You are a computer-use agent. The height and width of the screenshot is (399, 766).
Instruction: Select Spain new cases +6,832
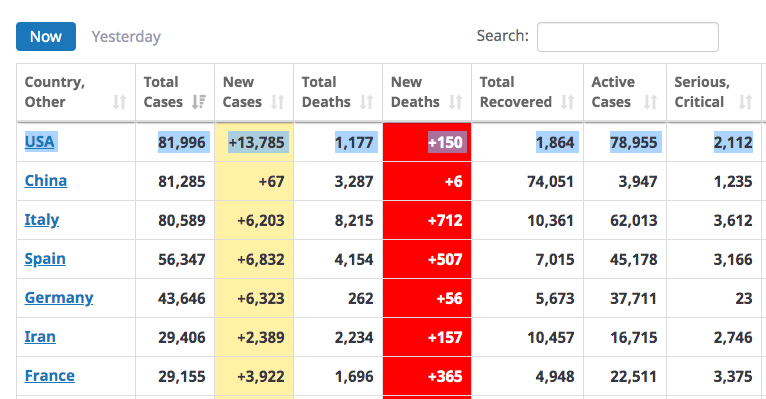point(261,259)
